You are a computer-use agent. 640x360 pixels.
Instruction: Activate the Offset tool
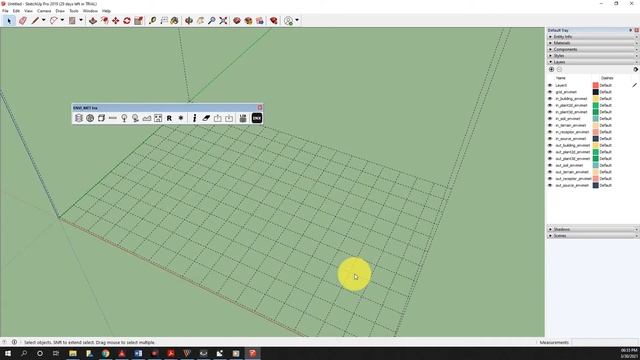pyautogui.click(x=104, y=20)
